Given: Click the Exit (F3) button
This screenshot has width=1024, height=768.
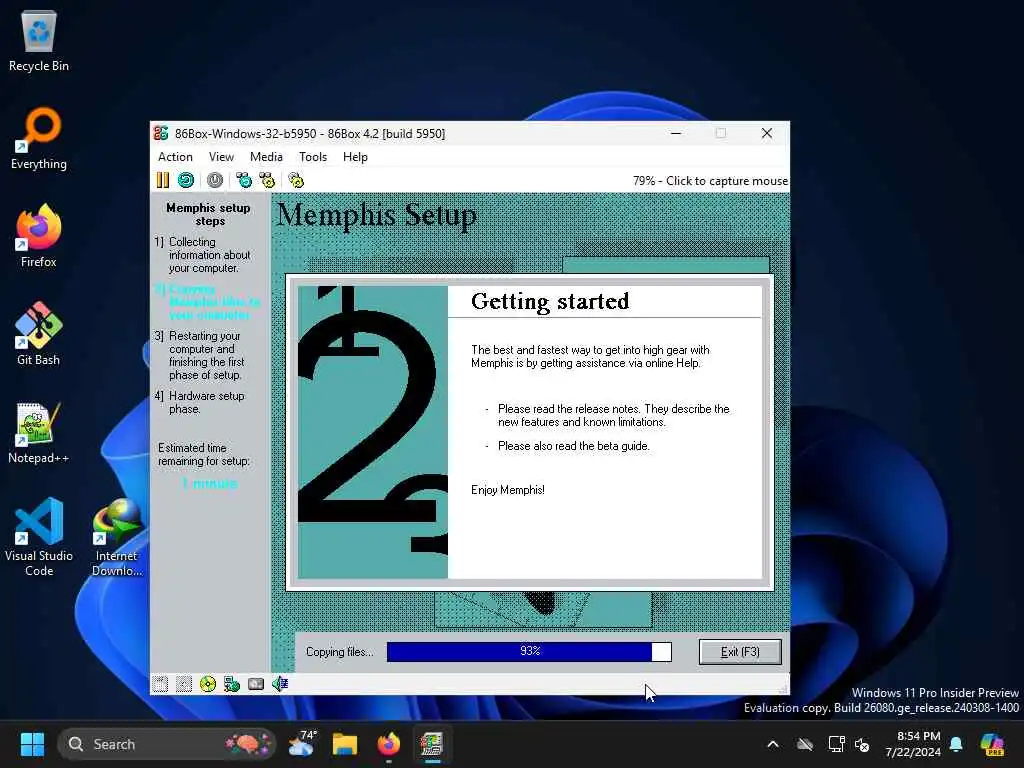Looking at the screenshot, I should click(x=740, y=652).
